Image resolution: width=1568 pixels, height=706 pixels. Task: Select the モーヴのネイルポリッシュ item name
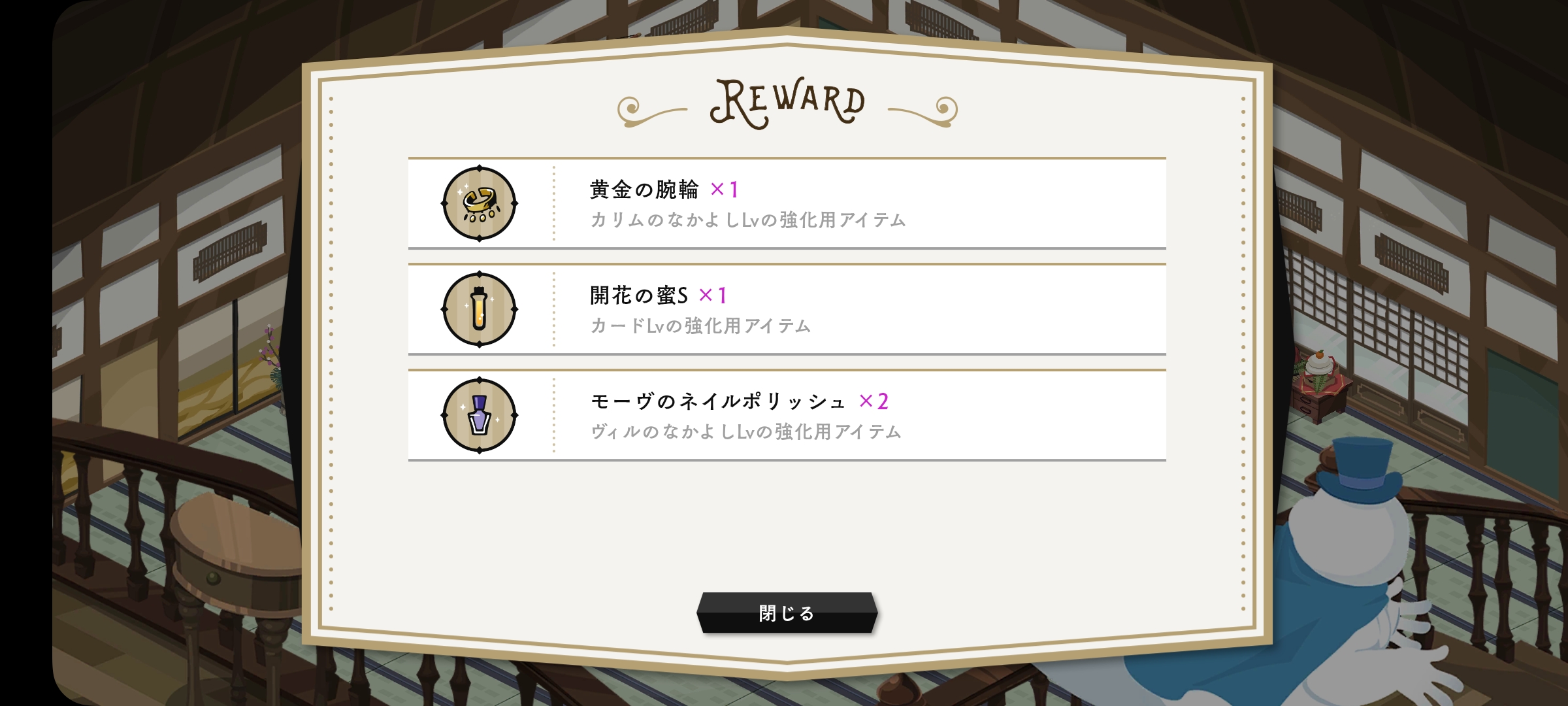(x=717, y=401)
